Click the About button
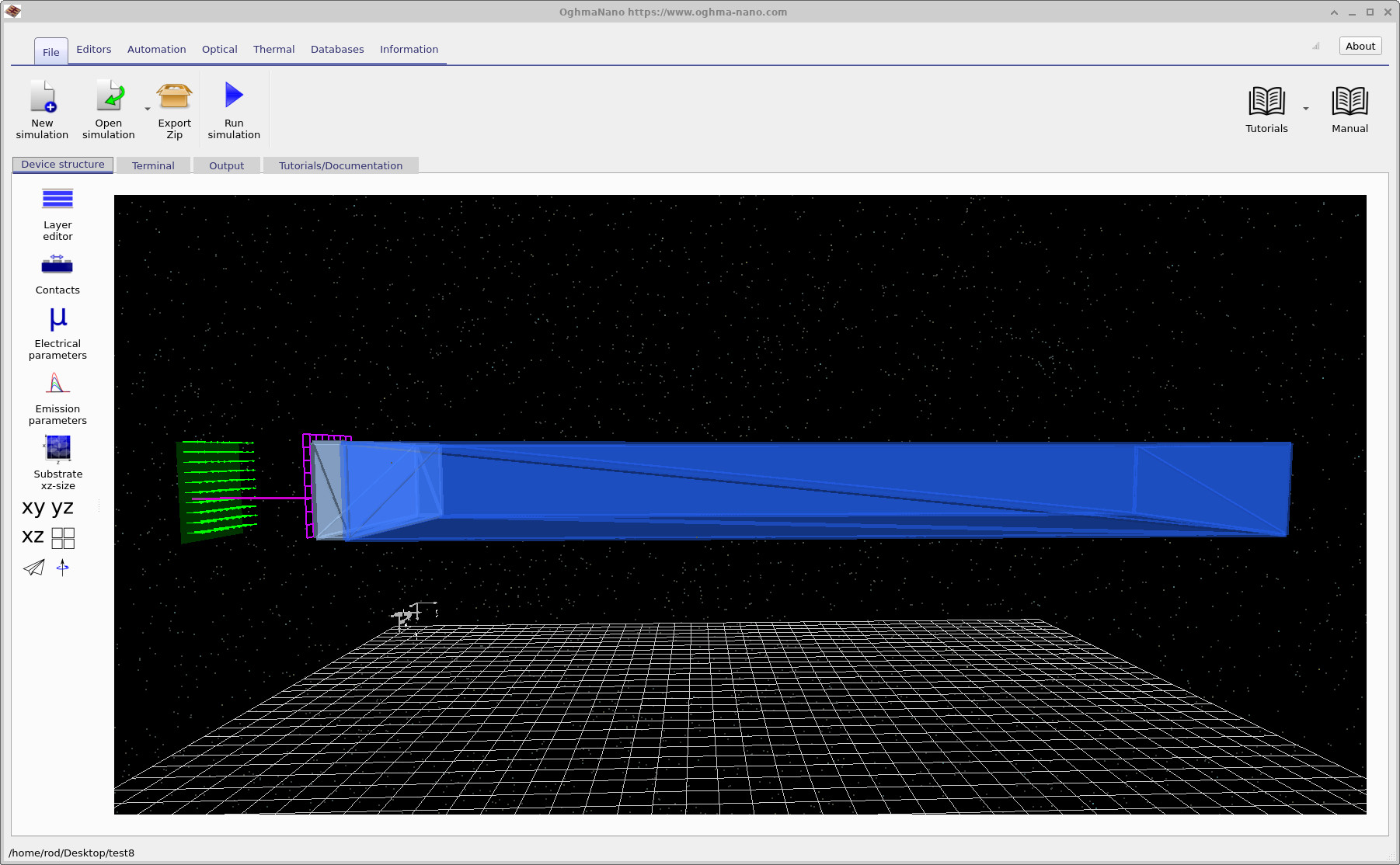 click(1360, 46)
